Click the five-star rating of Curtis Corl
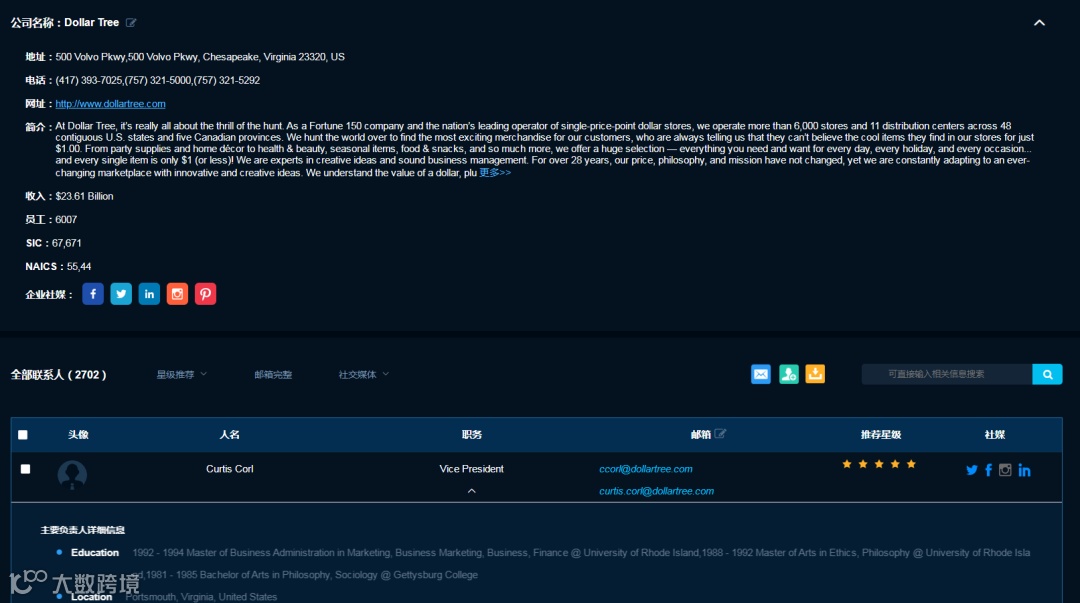 [879, 464]
